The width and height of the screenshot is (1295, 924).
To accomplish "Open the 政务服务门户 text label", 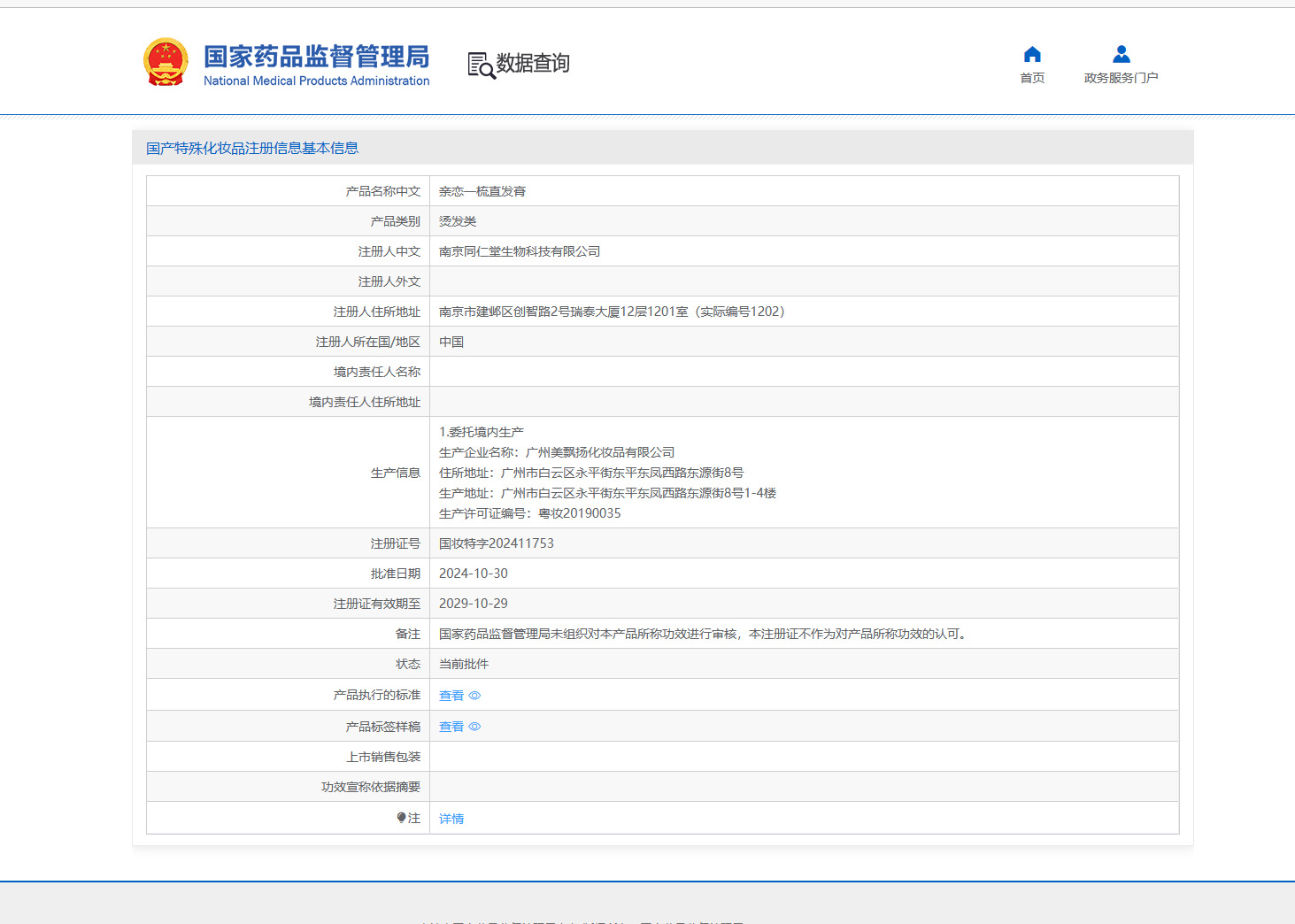I will point(1121,78).
